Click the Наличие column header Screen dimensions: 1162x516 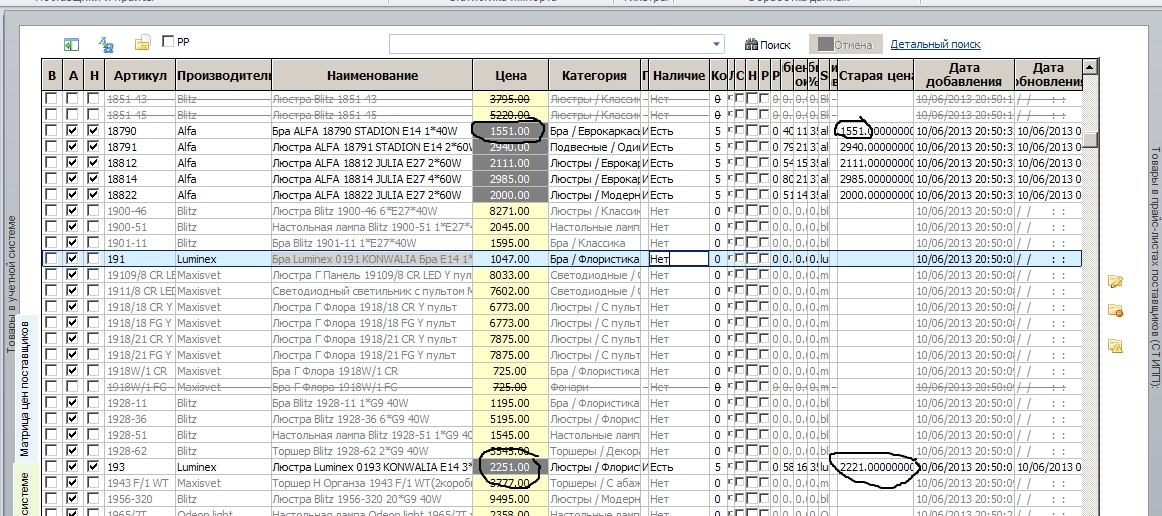679,75
